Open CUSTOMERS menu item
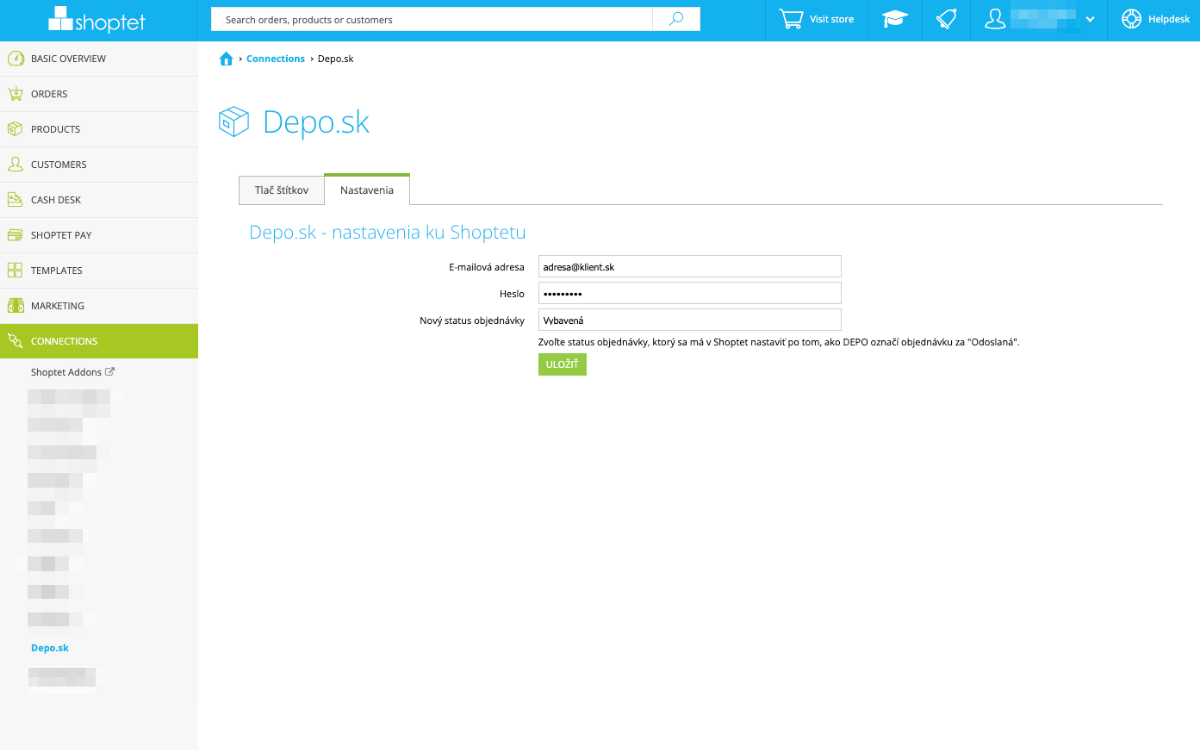Image resolution: width=1200 pixels, height=750 pixels. [x=99, y=164]
